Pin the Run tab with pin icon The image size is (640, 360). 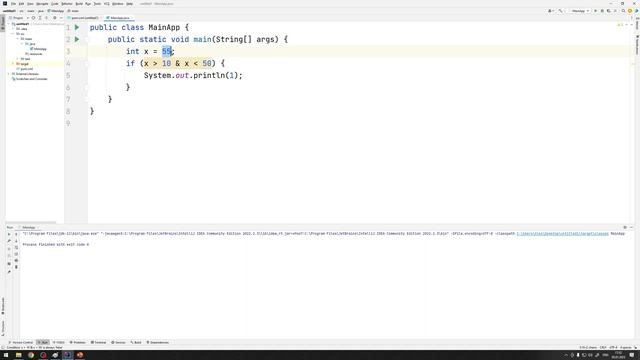(9, 272)
